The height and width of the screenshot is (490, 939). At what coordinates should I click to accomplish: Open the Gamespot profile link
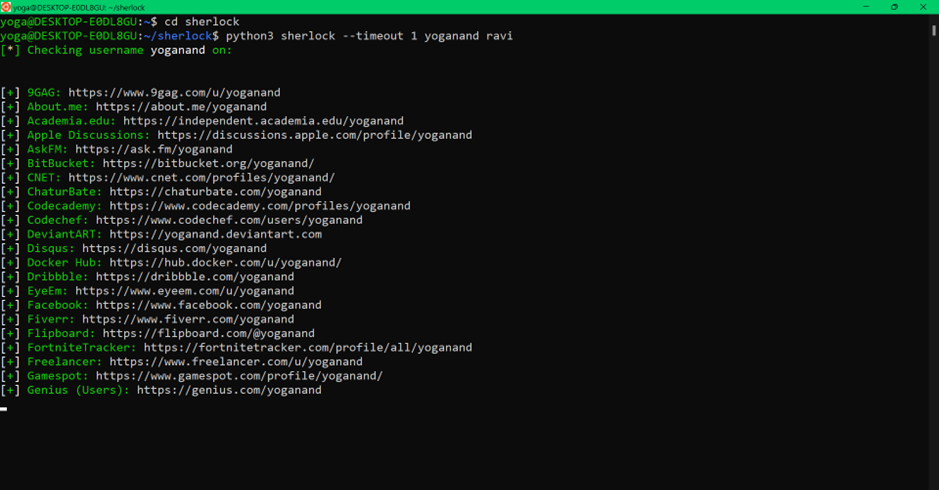click(239, 376)
